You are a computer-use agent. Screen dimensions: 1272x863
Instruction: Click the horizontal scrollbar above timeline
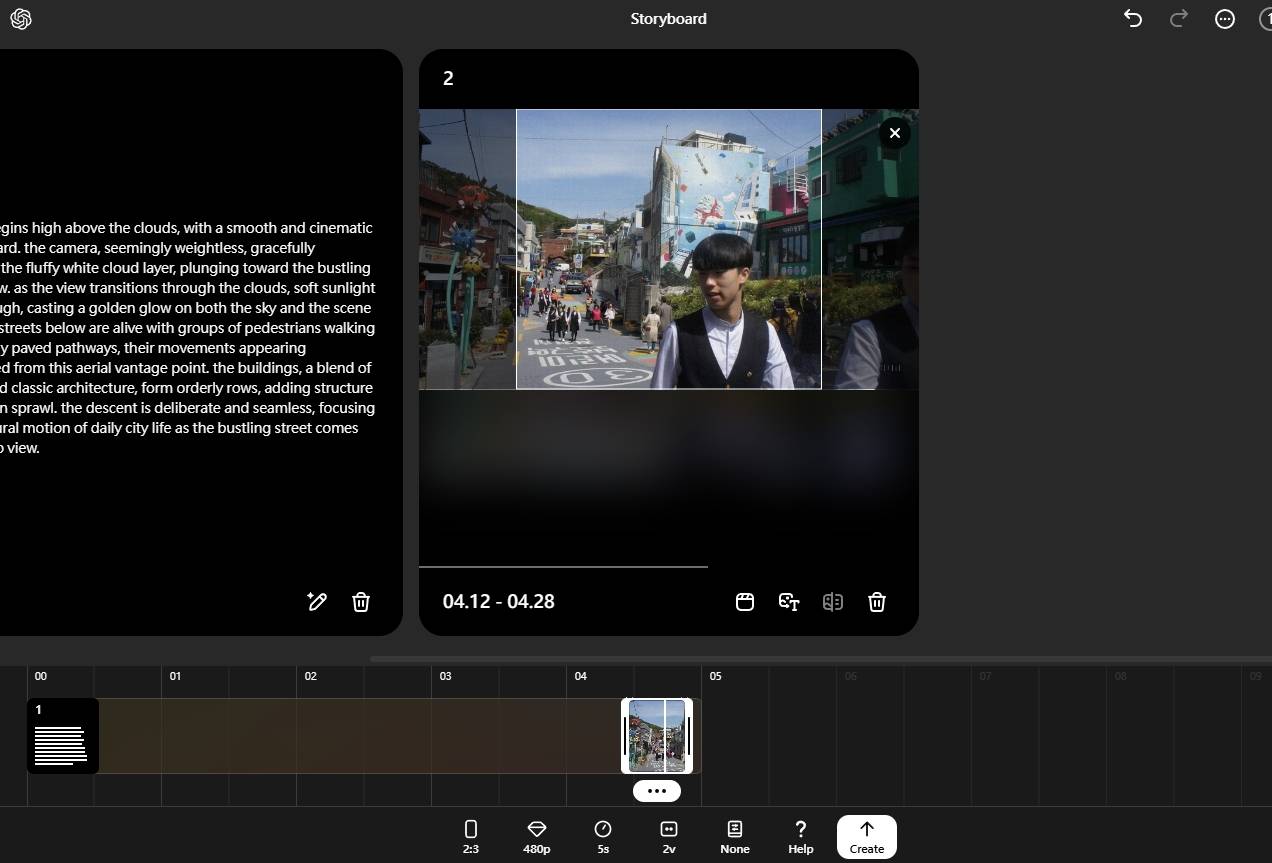tap(820, 659)
